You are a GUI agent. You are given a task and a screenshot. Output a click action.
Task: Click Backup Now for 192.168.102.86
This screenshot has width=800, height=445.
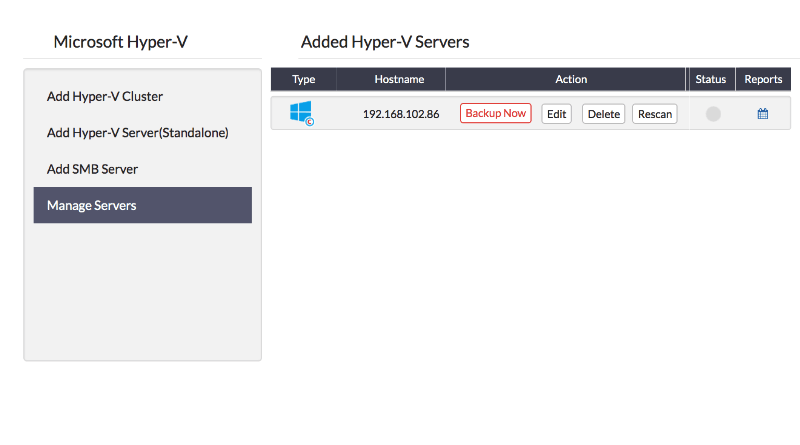(495, 113)
